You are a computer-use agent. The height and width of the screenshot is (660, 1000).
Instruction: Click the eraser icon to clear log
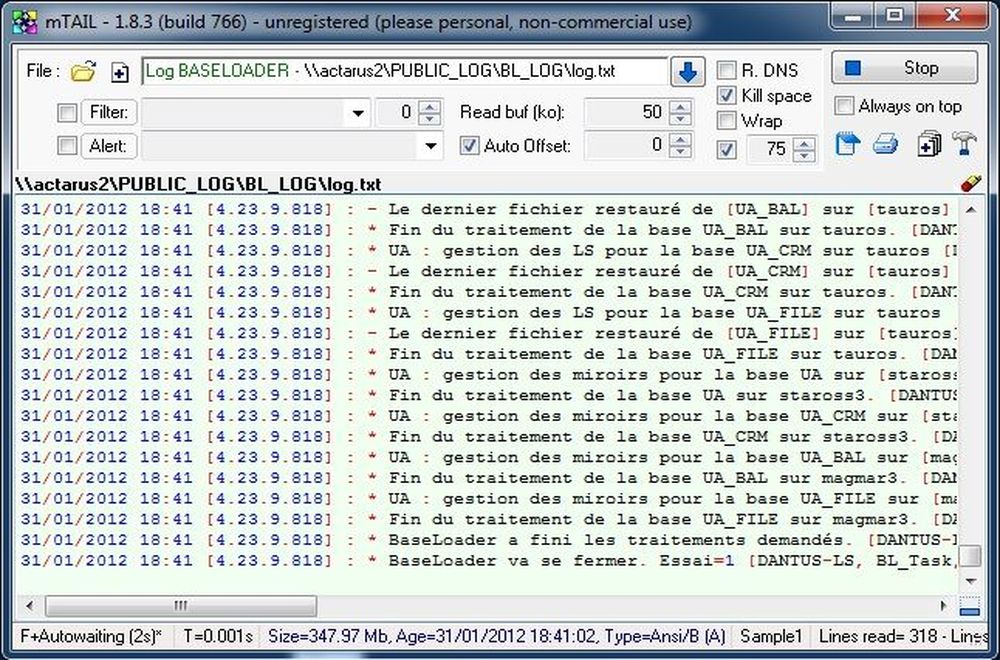969,184
